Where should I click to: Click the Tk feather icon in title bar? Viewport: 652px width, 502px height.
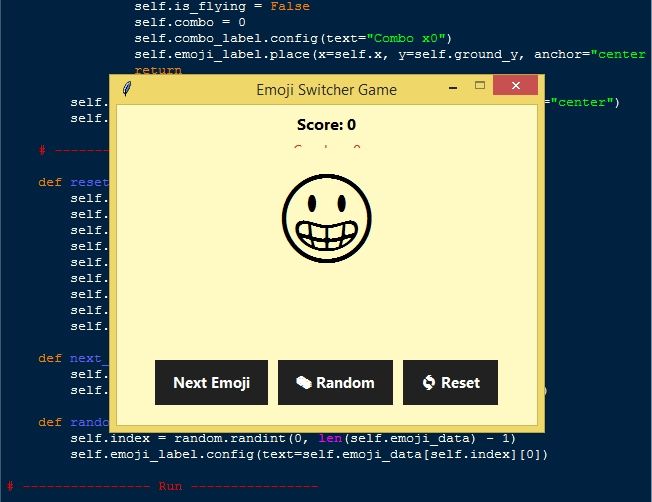pyautogui.click(x=127, y=89)
